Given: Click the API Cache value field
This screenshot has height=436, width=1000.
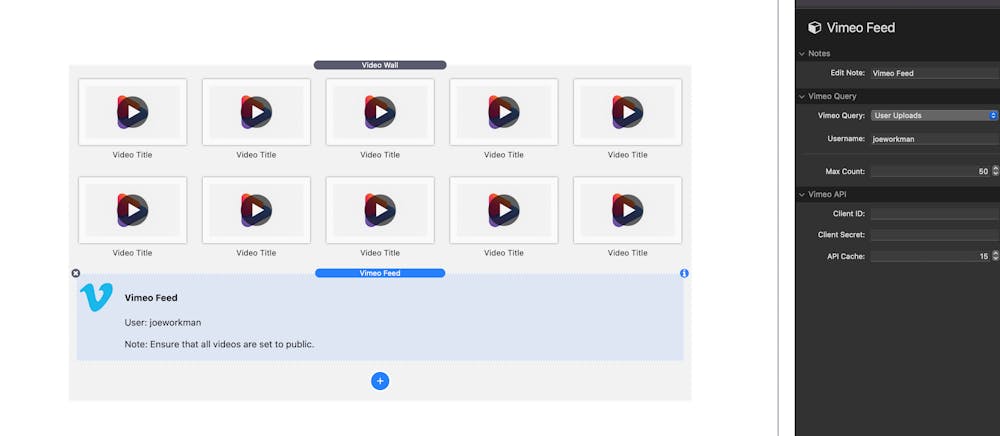Looking at the screenshot, I should tap(930, 256).
